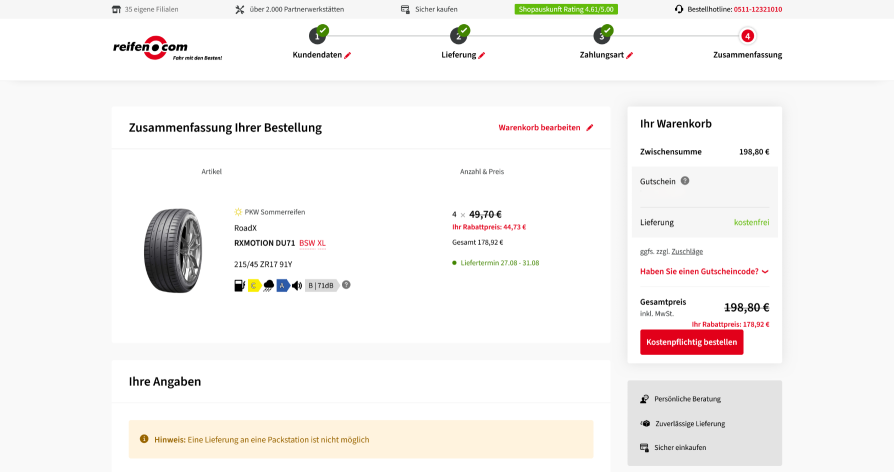Click the Kundendaten step label
Image resolution: width=894 pixels, height=472 pixels.
tap(317, 55)
